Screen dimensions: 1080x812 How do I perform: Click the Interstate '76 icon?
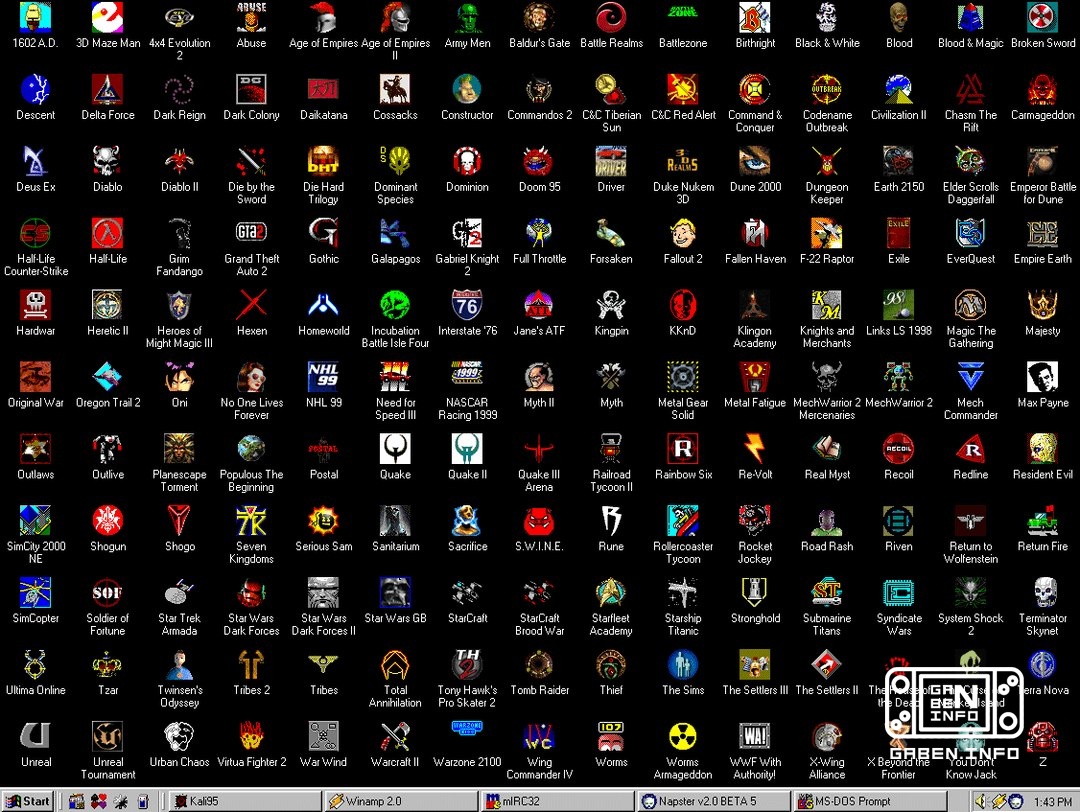tap(467, 305)
